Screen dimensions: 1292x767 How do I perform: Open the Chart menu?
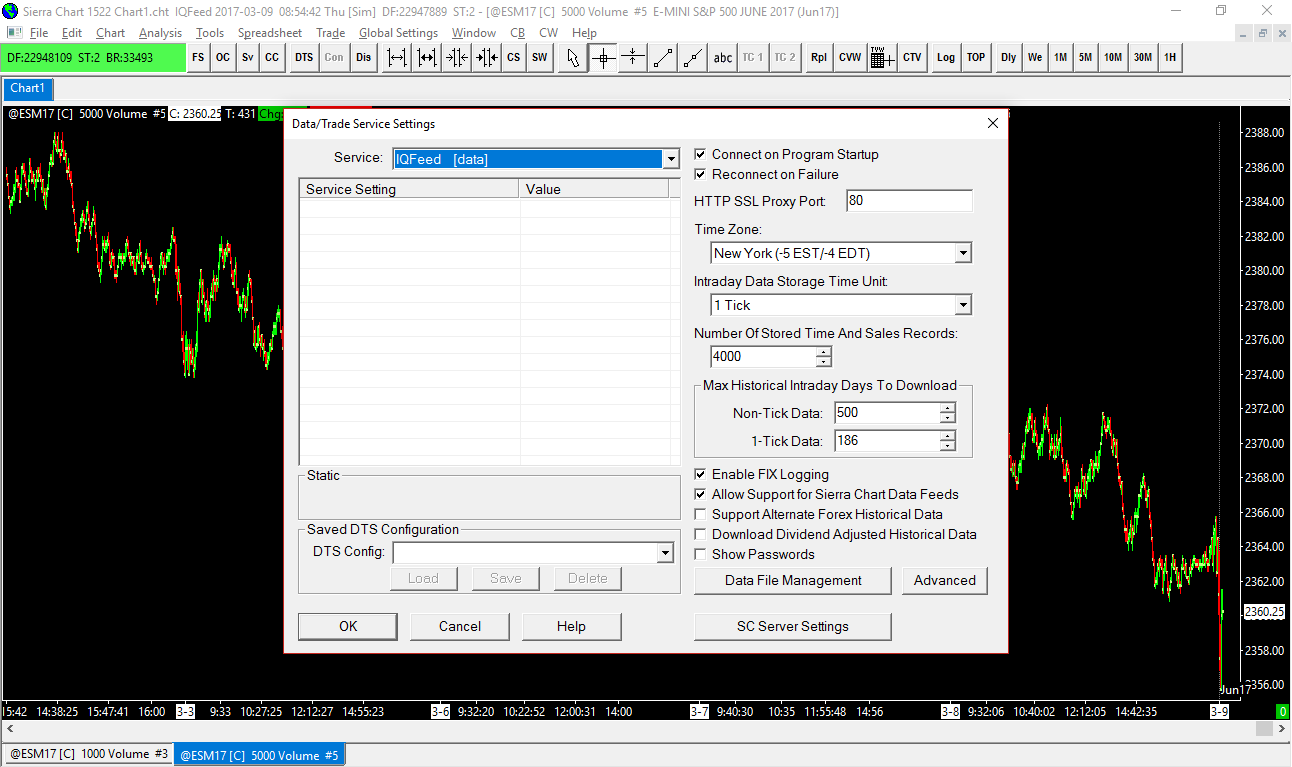coord(110,33)
